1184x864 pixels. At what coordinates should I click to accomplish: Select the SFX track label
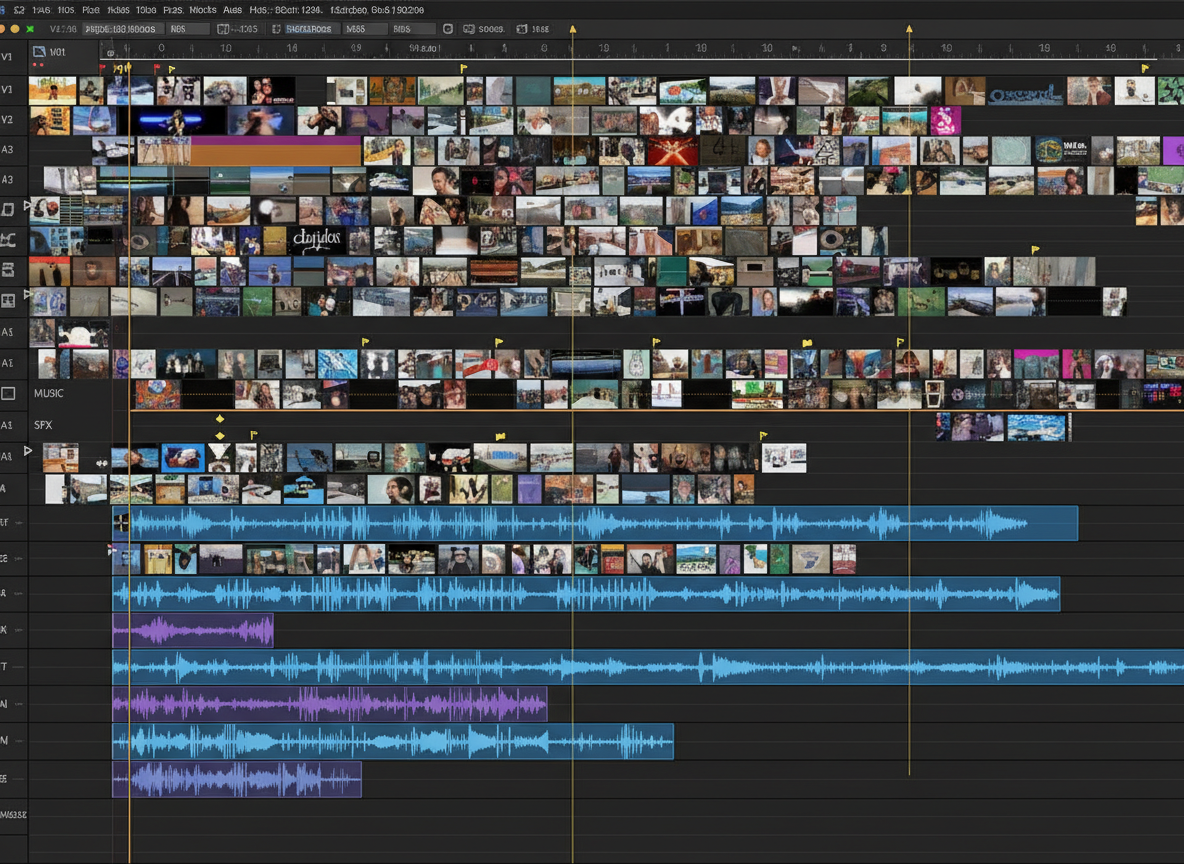point(43,425)
